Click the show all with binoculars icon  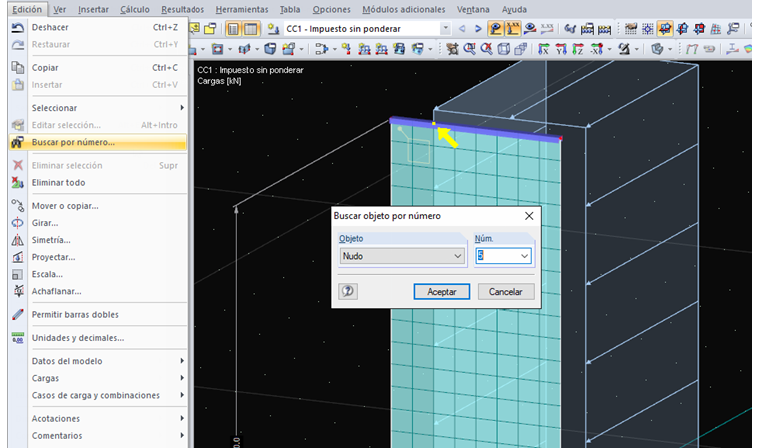(x=570, y=29)
